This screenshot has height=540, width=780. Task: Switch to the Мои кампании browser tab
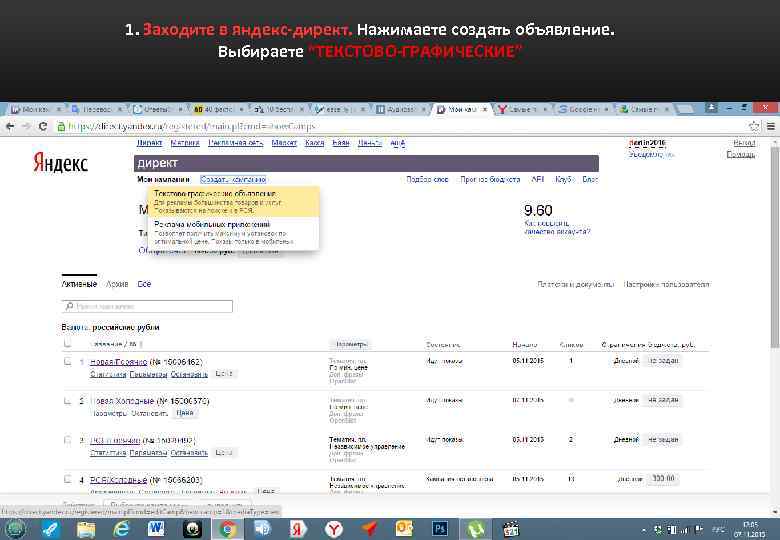click(x=462, y=109)
